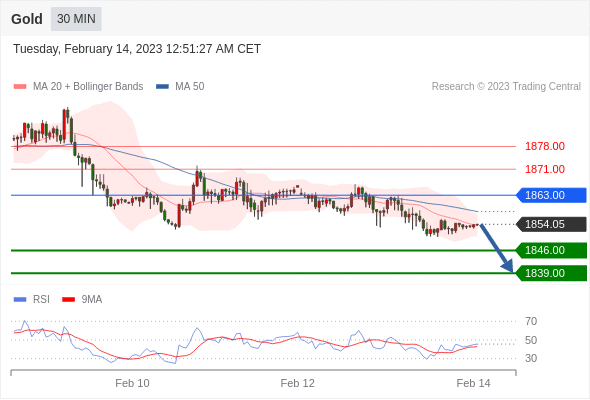Toggle the MA 20 + Bollinger Bands legend
This screenshot has width=590, height=400.
[x=78, y=87]
